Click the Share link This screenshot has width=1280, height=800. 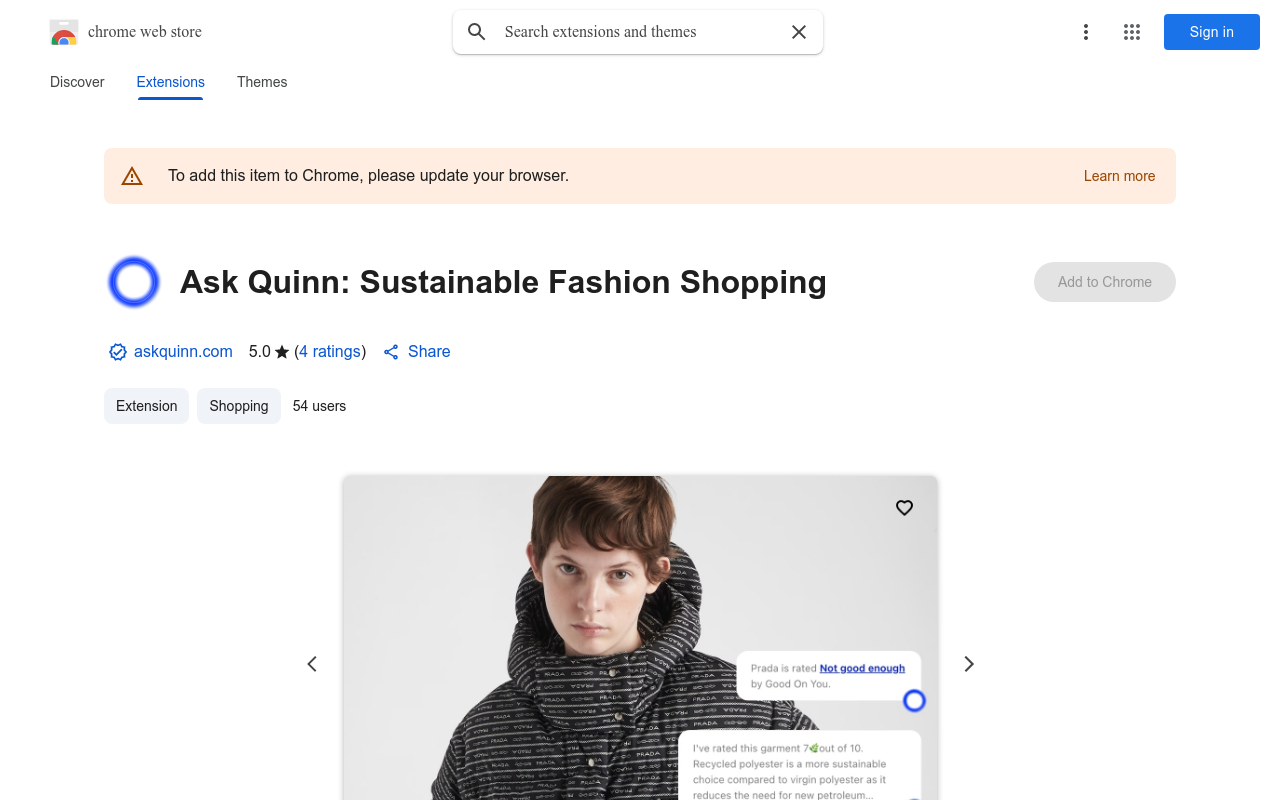tap(429, 352)
